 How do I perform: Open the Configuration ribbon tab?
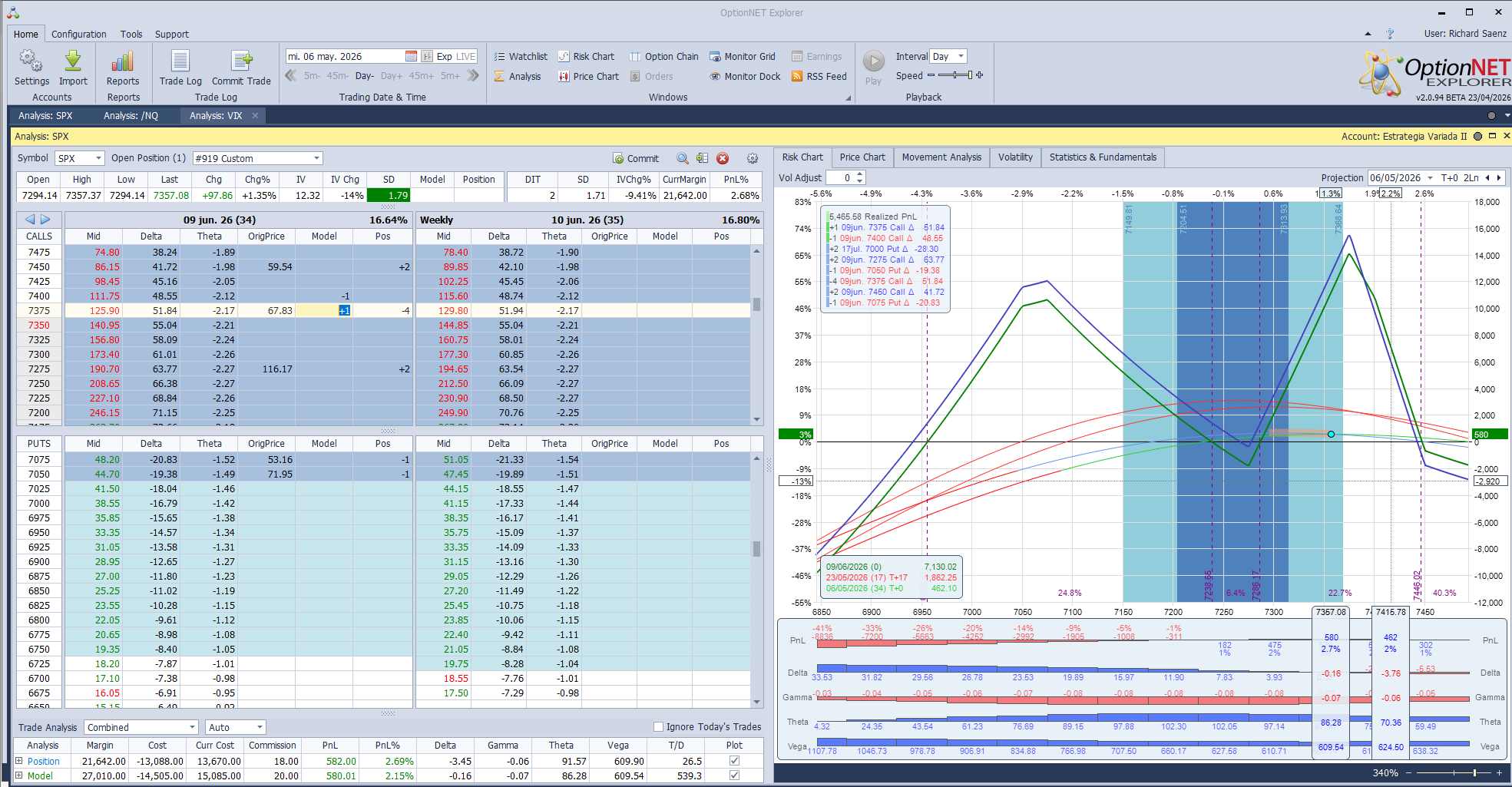click(x=79, y=34)
